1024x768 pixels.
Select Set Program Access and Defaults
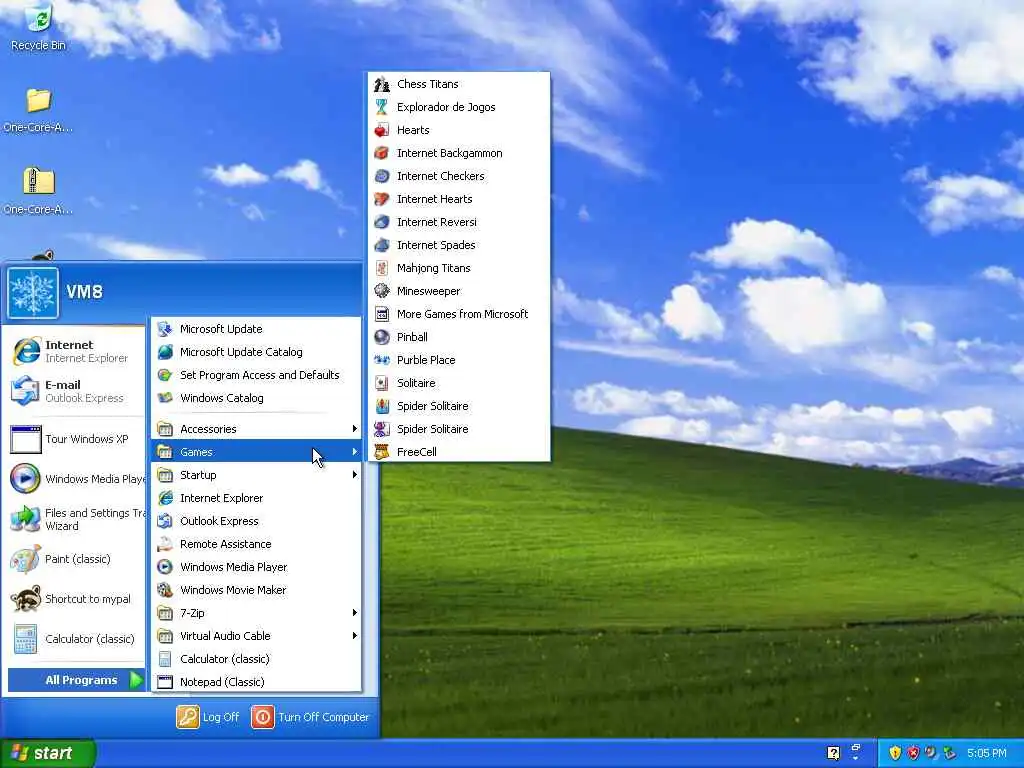click(257, 375)
